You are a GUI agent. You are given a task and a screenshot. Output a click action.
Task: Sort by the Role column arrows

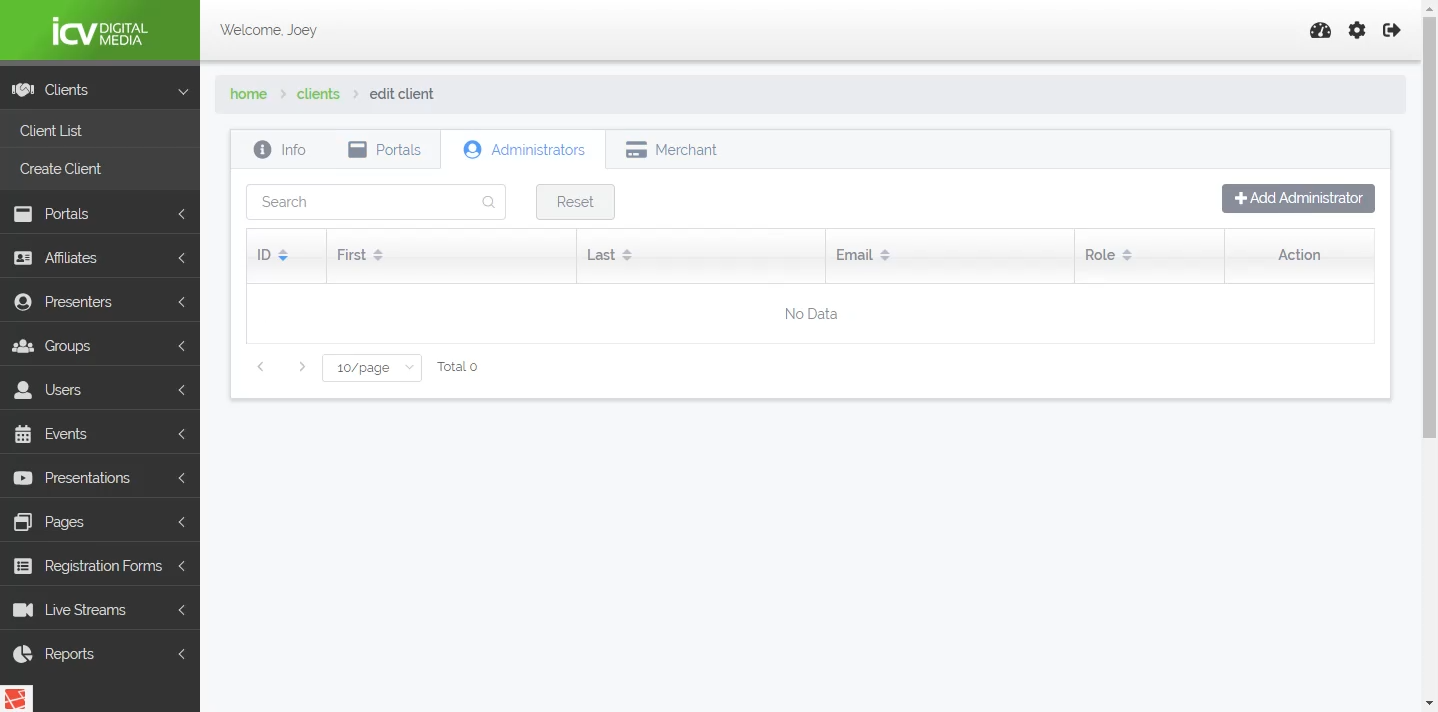tap(1127, 255)
